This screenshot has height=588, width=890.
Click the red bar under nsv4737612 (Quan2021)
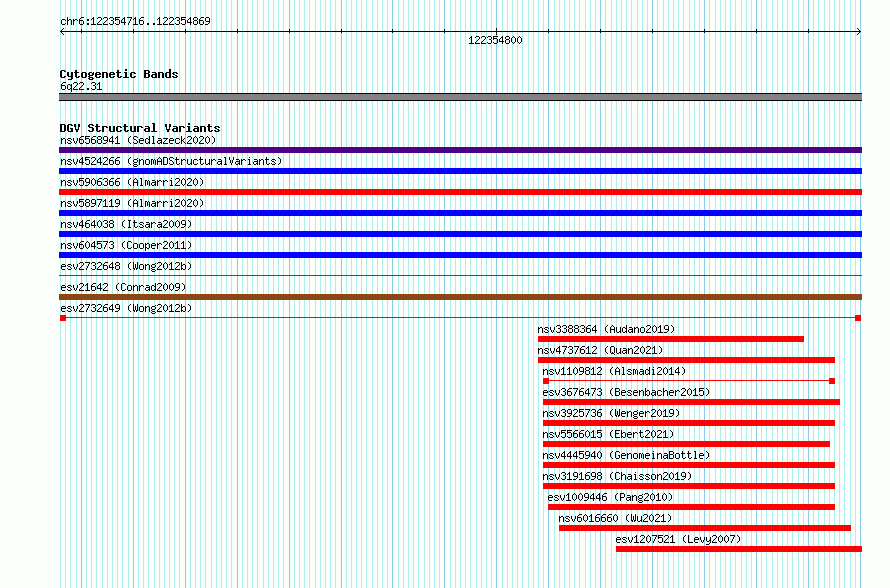coord(686,360)
